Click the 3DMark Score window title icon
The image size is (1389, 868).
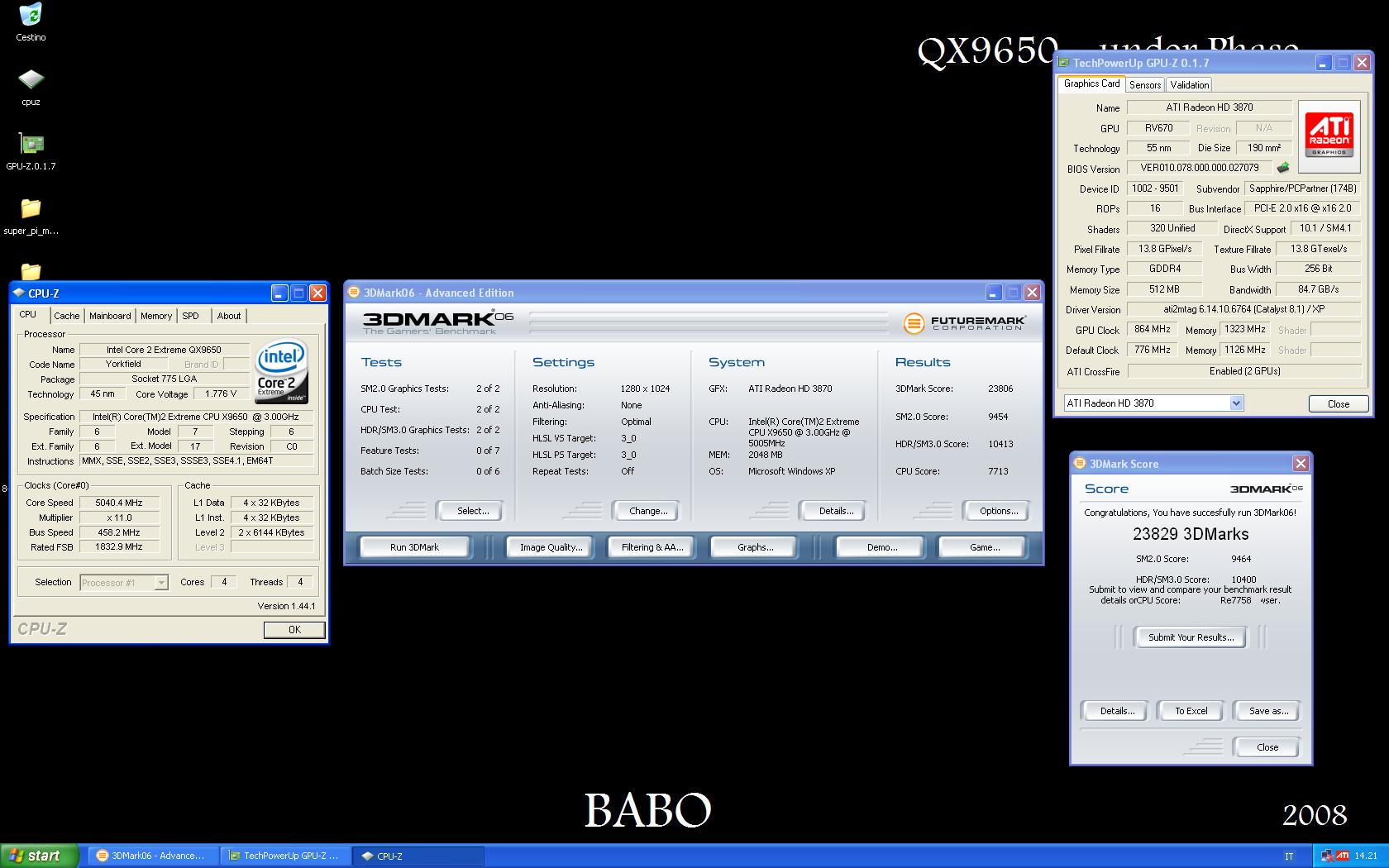(x=1080, y=463)
